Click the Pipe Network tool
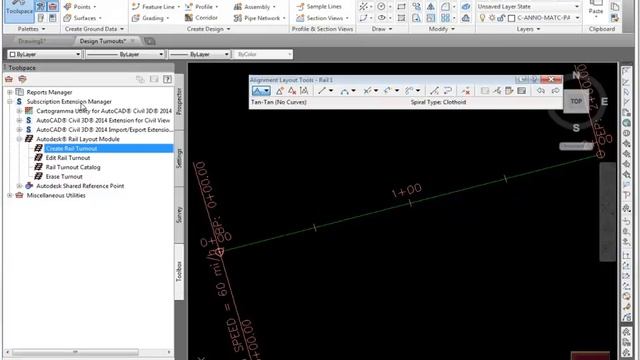 coord(259,18)
